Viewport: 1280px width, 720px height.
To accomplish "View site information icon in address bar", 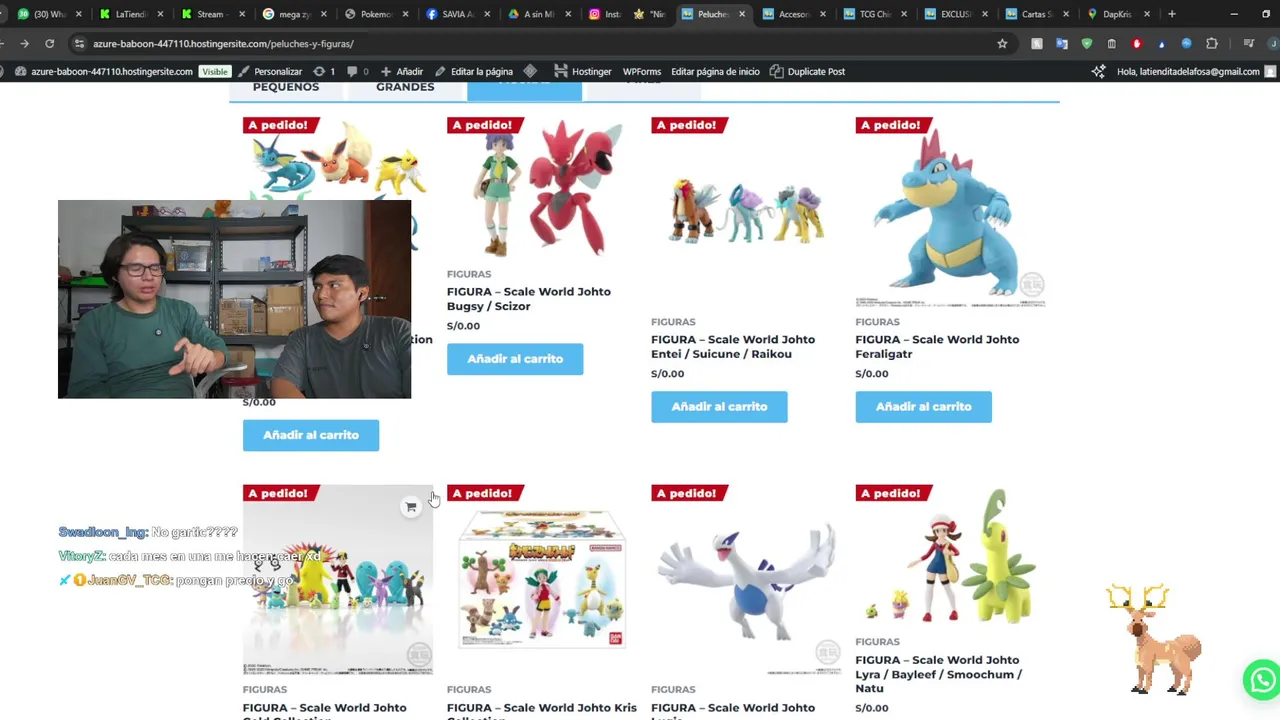I will coord(78,44).
